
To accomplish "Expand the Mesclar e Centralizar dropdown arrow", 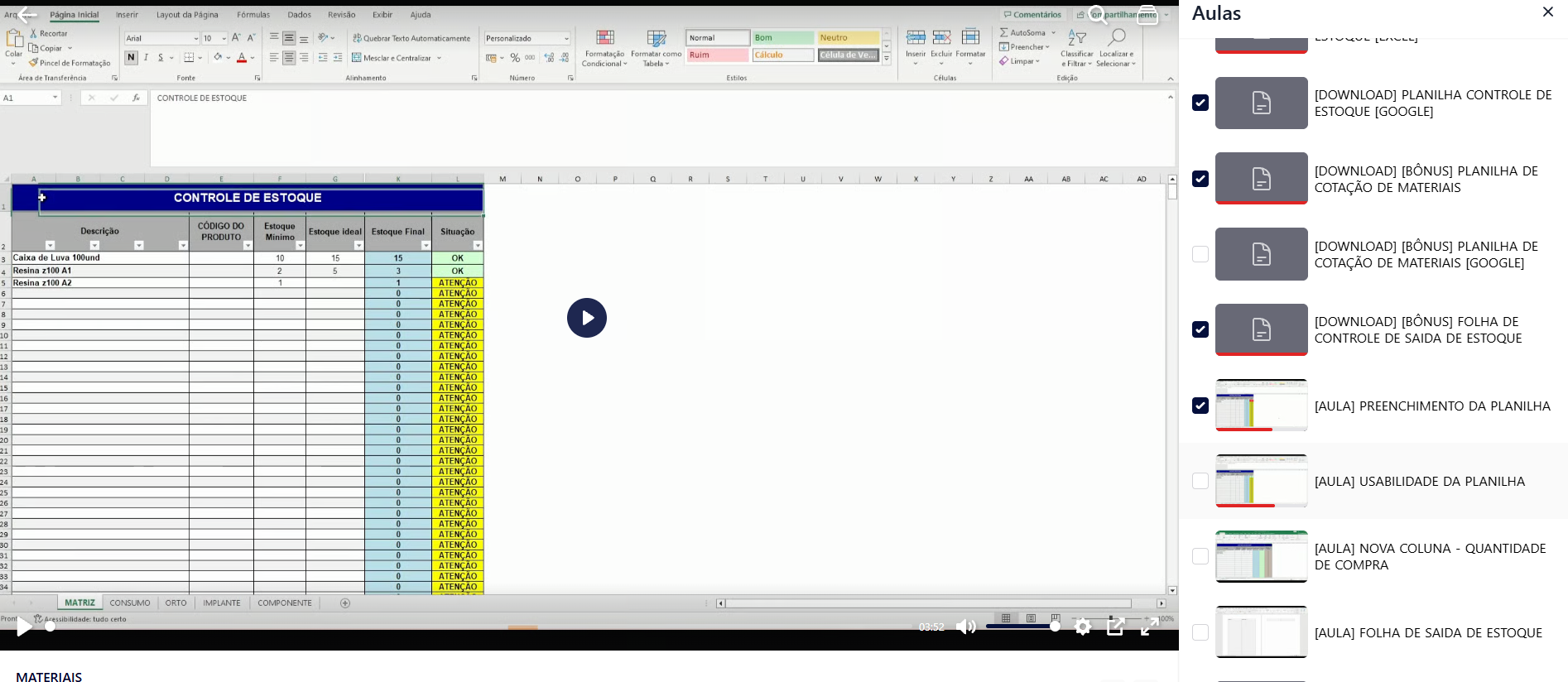I will [x=439, y=58].
